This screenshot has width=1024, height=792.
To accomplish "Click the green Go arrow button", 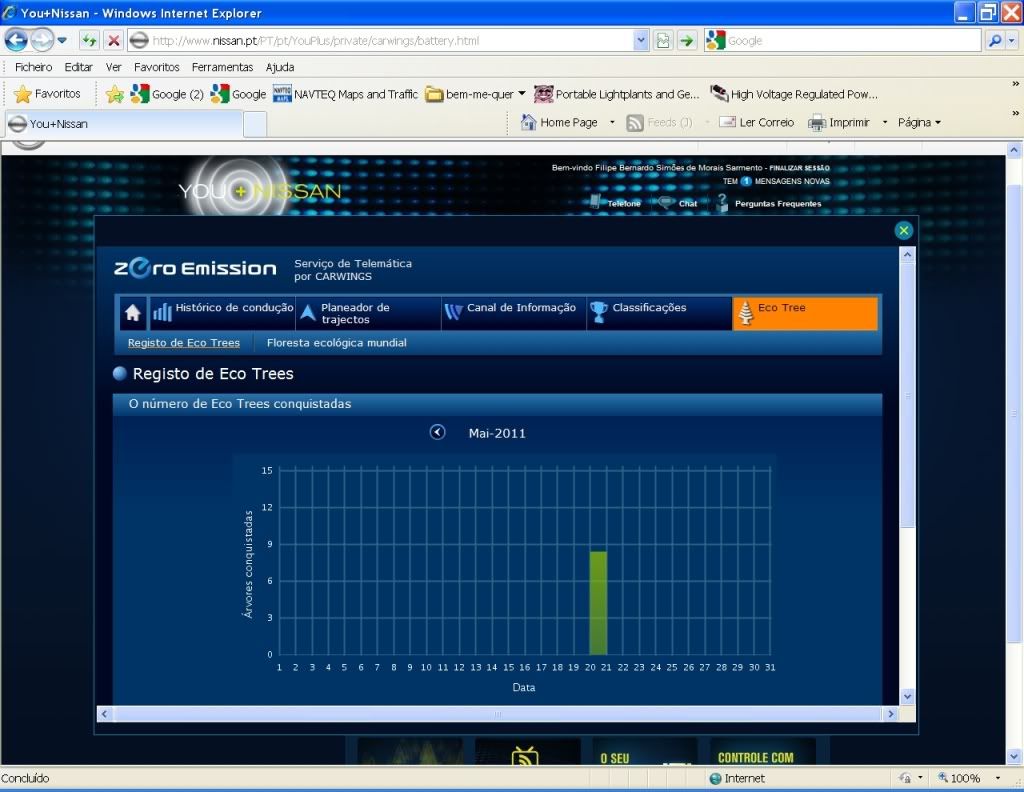I will [x=687, y=40].
